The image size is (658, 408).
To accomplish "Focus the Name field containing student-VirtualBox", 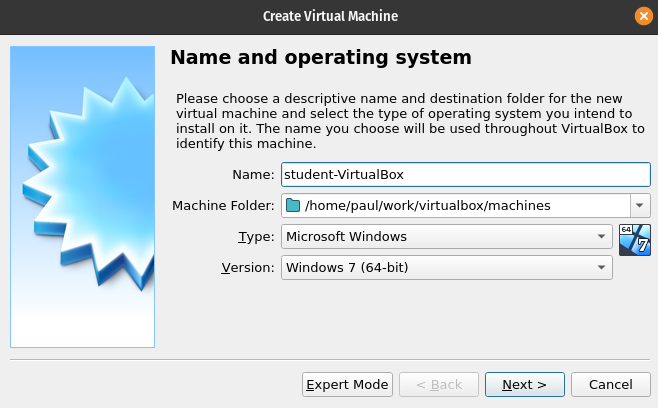I will point(465,174).
